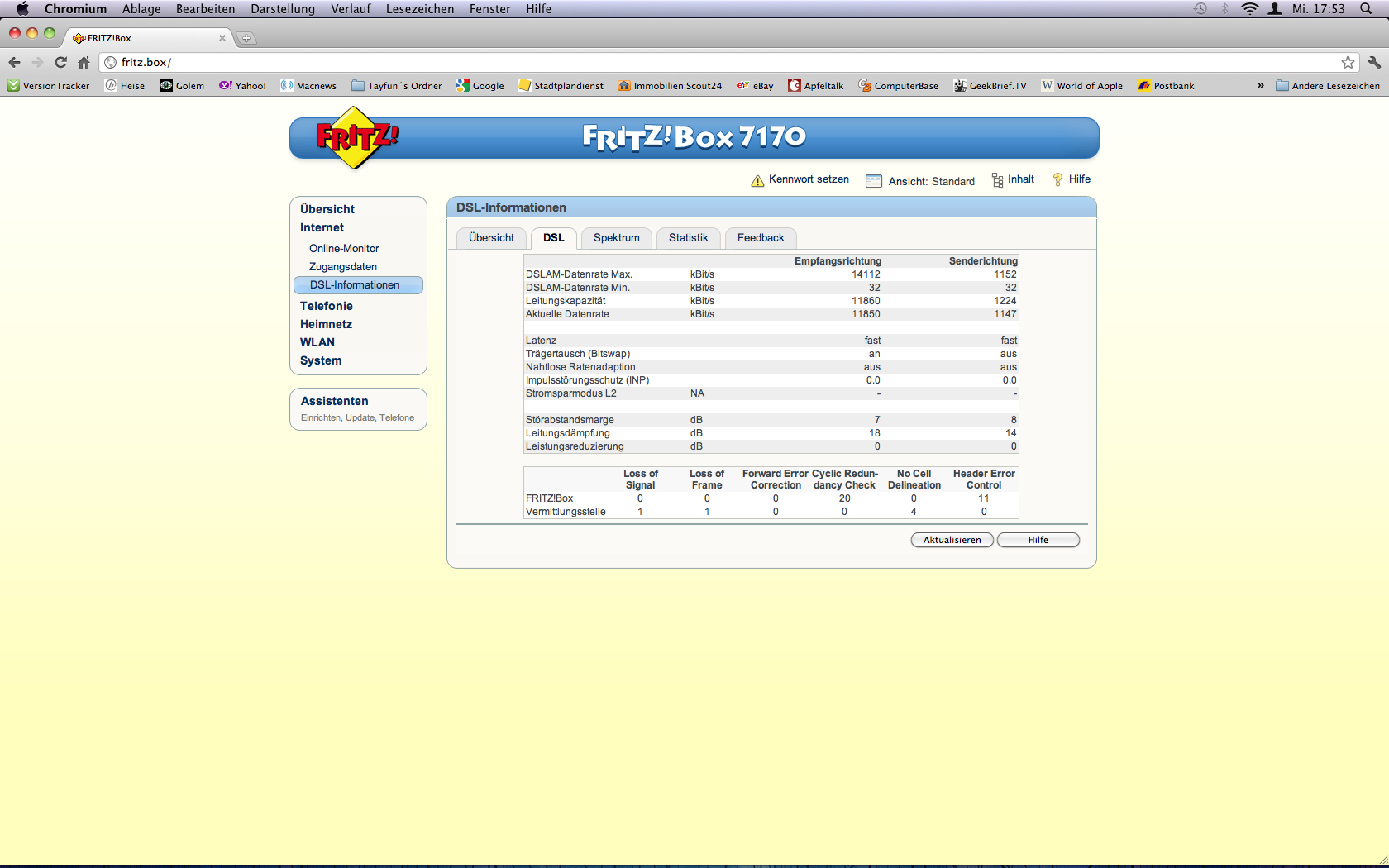The height and width of the screenshot is (868, 1389).
Task: Open Spotlight search magnifier
Action: click(x=1366, y=9)
